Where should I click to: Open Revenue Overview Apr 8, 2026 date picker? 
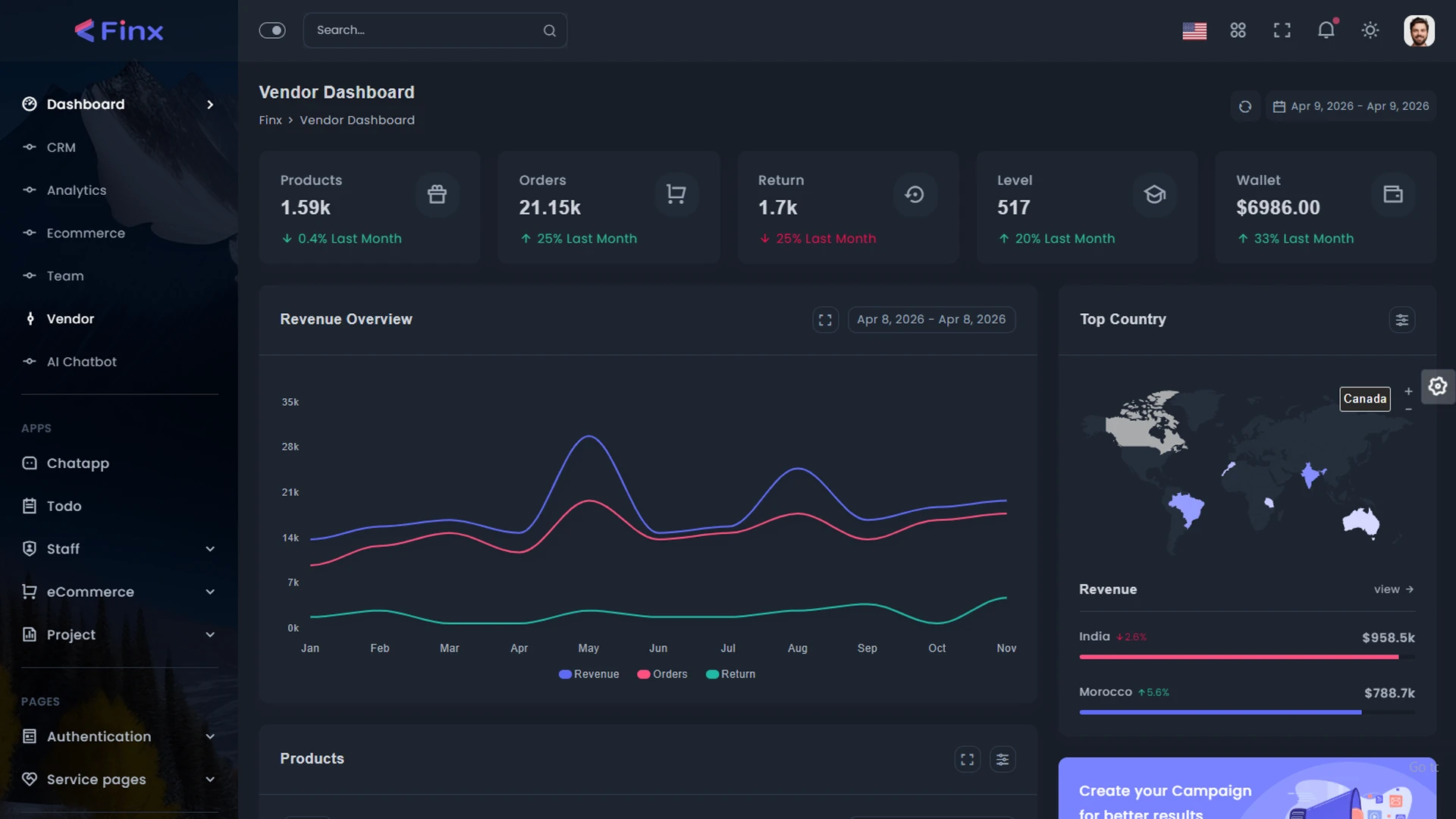pos(931,320)
